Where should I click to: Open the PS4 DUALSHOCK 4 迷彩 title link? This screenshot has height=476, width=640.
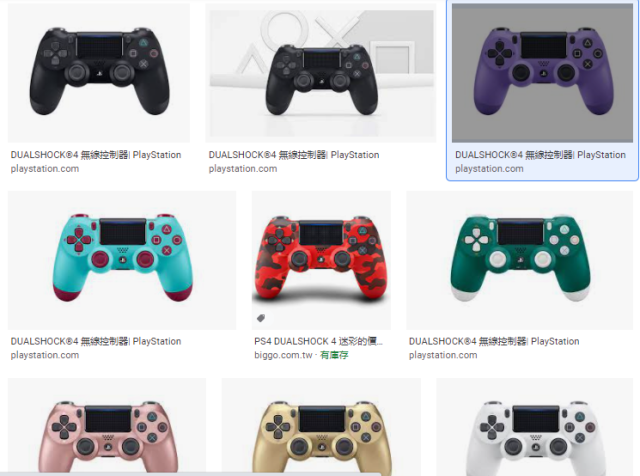click(318, 341)
